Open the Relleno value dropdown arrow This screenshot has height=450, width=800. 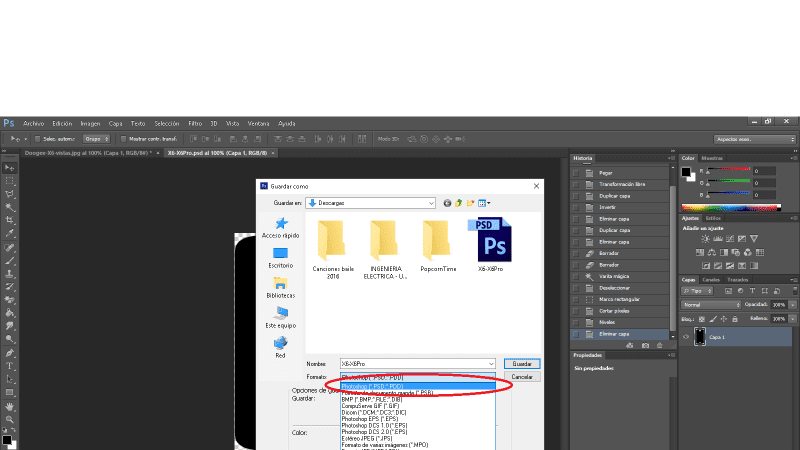click(x=792, y=319)
